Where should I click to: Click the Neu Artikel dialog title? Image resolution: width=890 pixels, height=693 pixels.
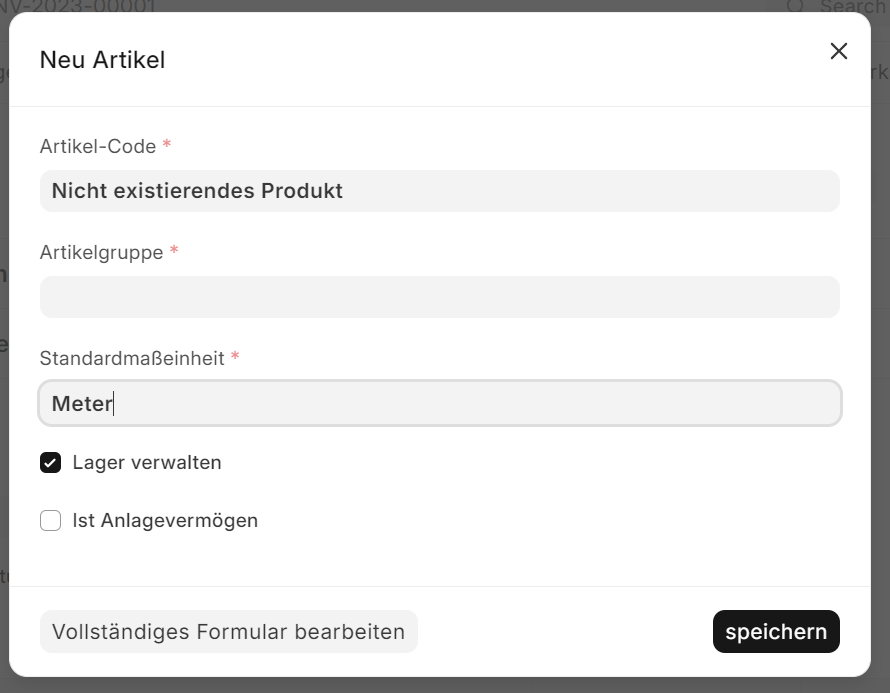tap(102, 60)
